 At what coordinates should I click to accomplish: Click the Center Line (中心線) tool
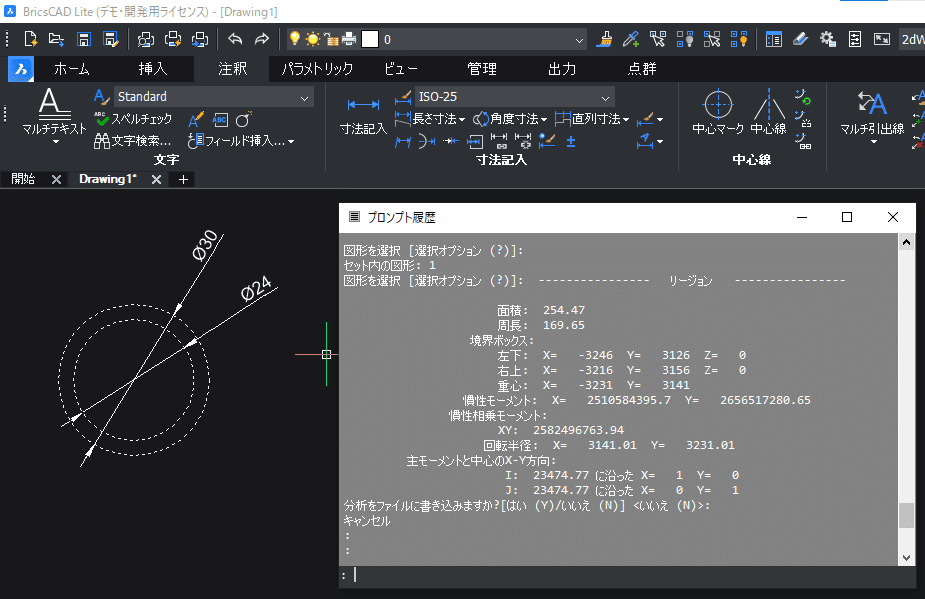(x=769, y=112)
